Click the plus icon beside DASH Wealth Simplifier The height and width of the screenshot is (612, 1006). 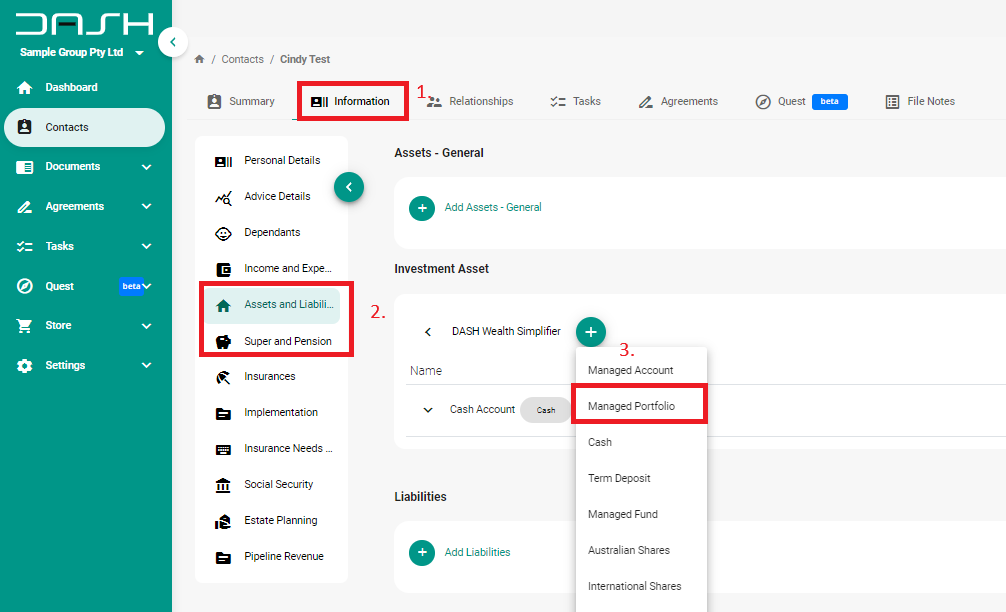click(591, 332)
